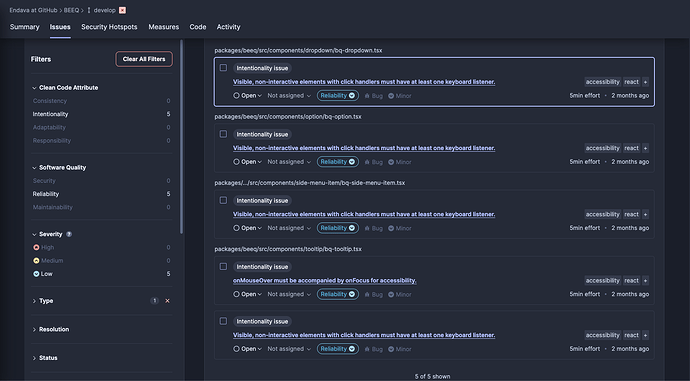690x381 pixels.
Task: Click the Medium severity yellow icon
Action: (x=36, y=261)
